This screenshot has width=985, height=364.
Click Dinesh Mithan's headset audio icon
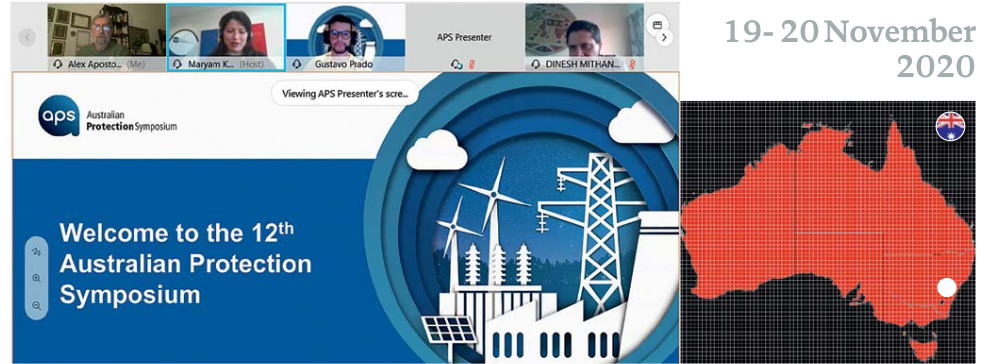pos(535,64)
